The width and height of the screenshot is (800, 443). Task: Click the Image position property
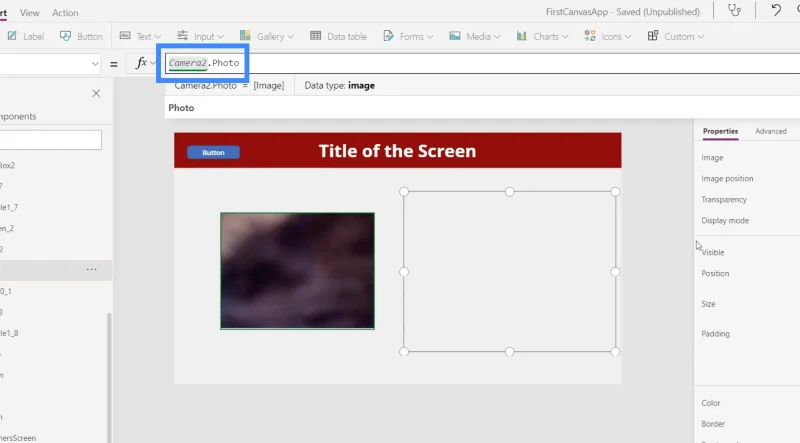[x=727, y=179]
